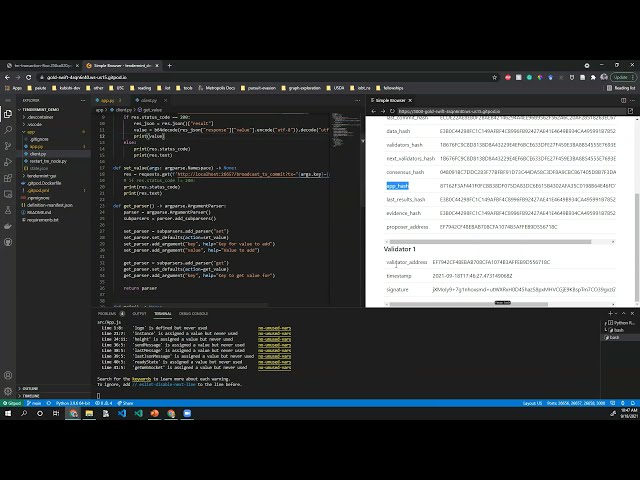Bookmark this page with the star icon
The height and width of the screenshot is (480, 640).
pyautogui.click(x=495, y=77)
